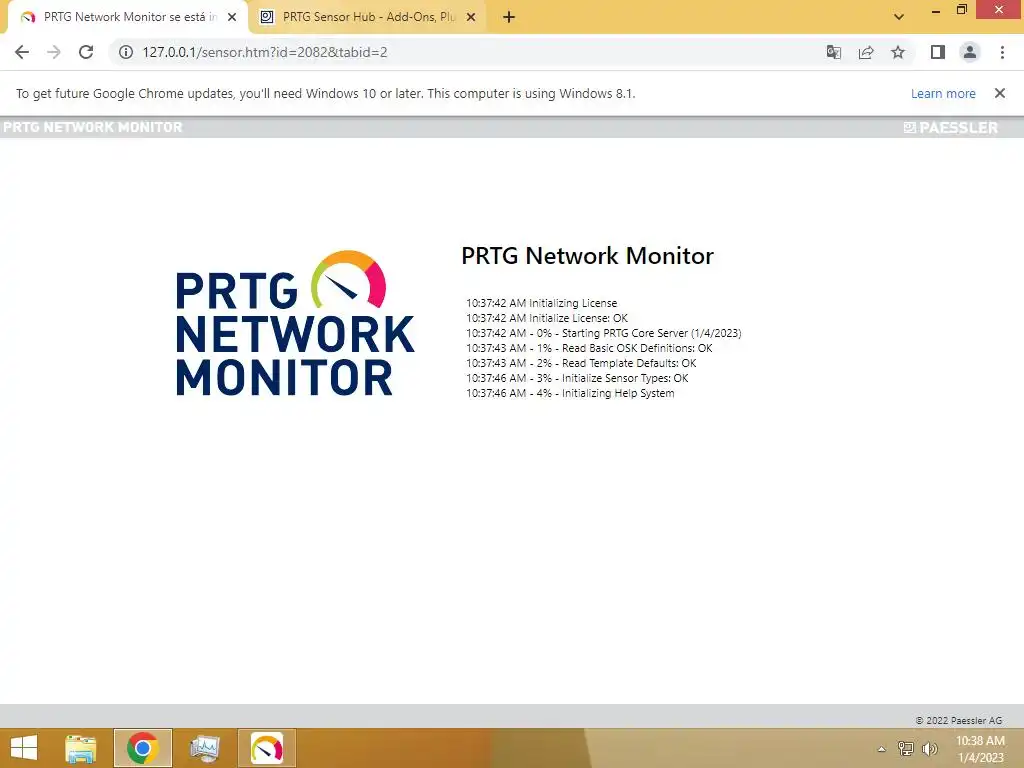Switch to the PRTG Sensor Hub tab
The width and height of the screenshot is (1024, 768).
coord(369,17)
